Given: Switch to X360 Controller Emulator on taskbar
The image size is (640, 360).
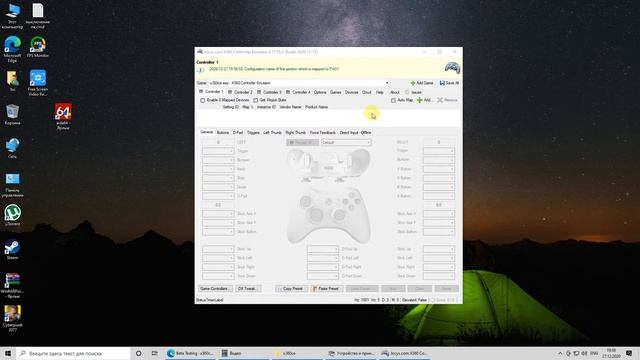Looking at the screenshot, I should click(x=405, y=353).
